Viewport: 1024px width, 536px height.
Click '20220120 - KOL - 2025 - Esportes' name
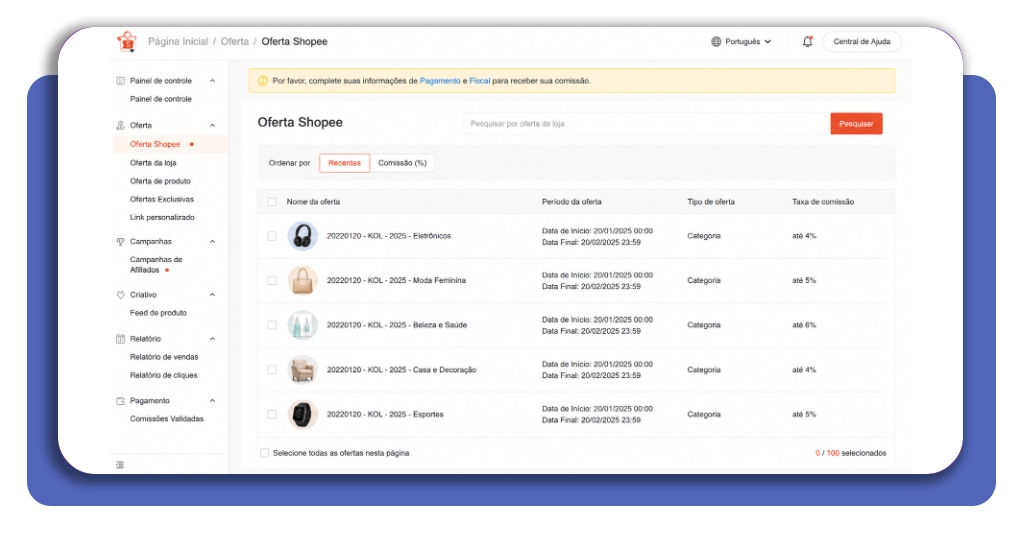pos(385,414)
